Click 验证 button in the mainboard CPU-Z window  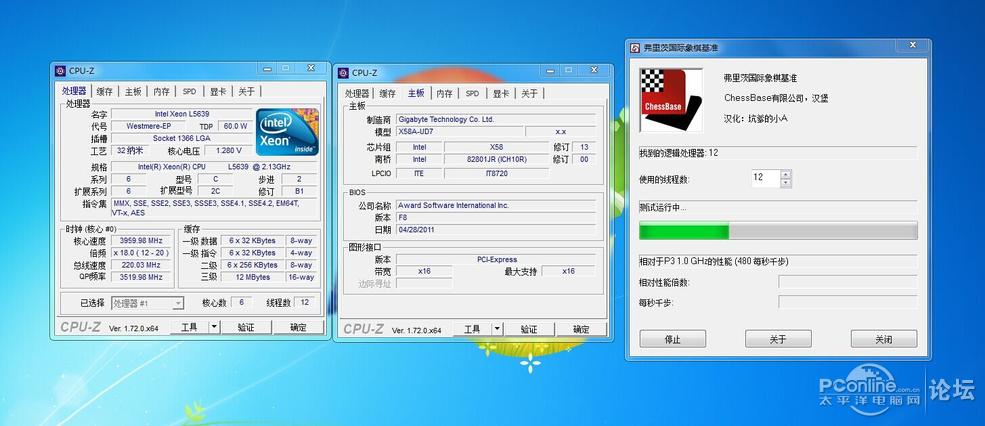pos(529,329)
